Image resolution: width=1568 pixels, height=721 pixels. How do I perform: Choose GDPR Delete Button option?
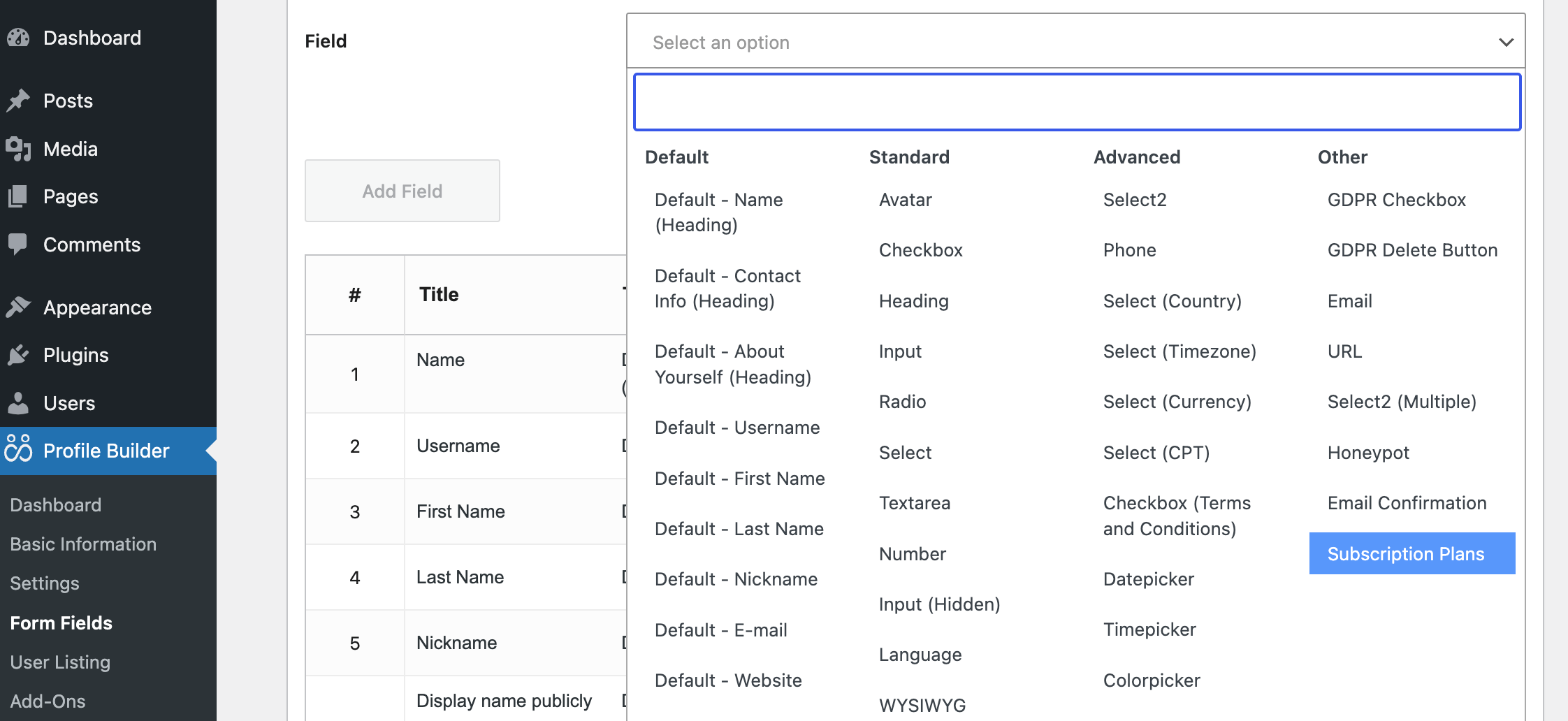(x=1412, y=250)
